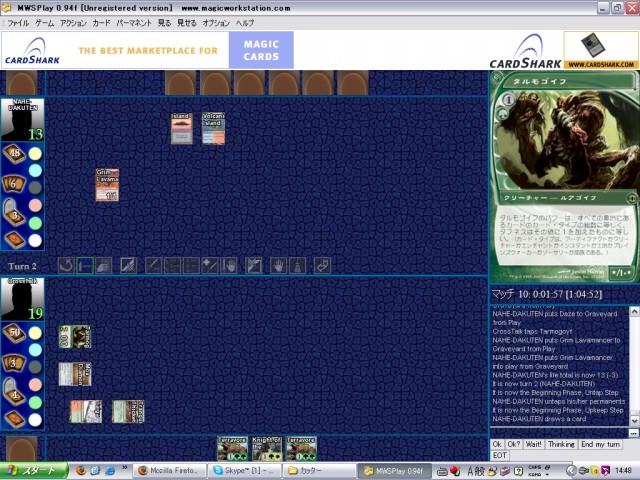Select the End of Turn open-hand icon
Viewport: 640px width, 480px height.
tap(278, 266)
